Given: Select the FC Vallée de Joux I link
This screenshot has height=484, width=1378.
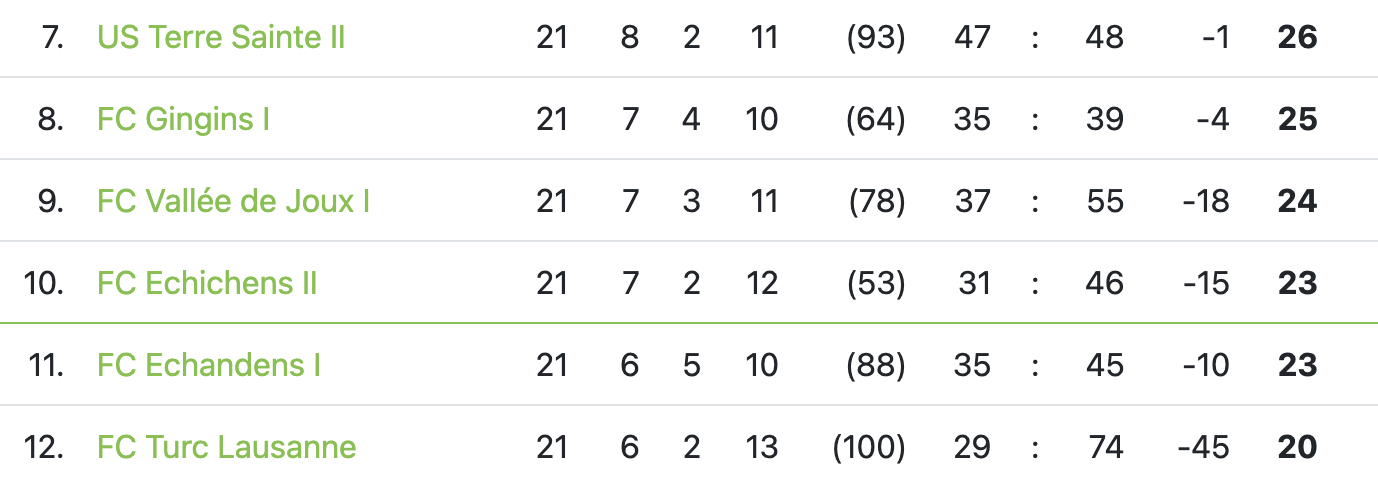Looking at the screenshot, I should pyautogui.click(x=233, y=202).
